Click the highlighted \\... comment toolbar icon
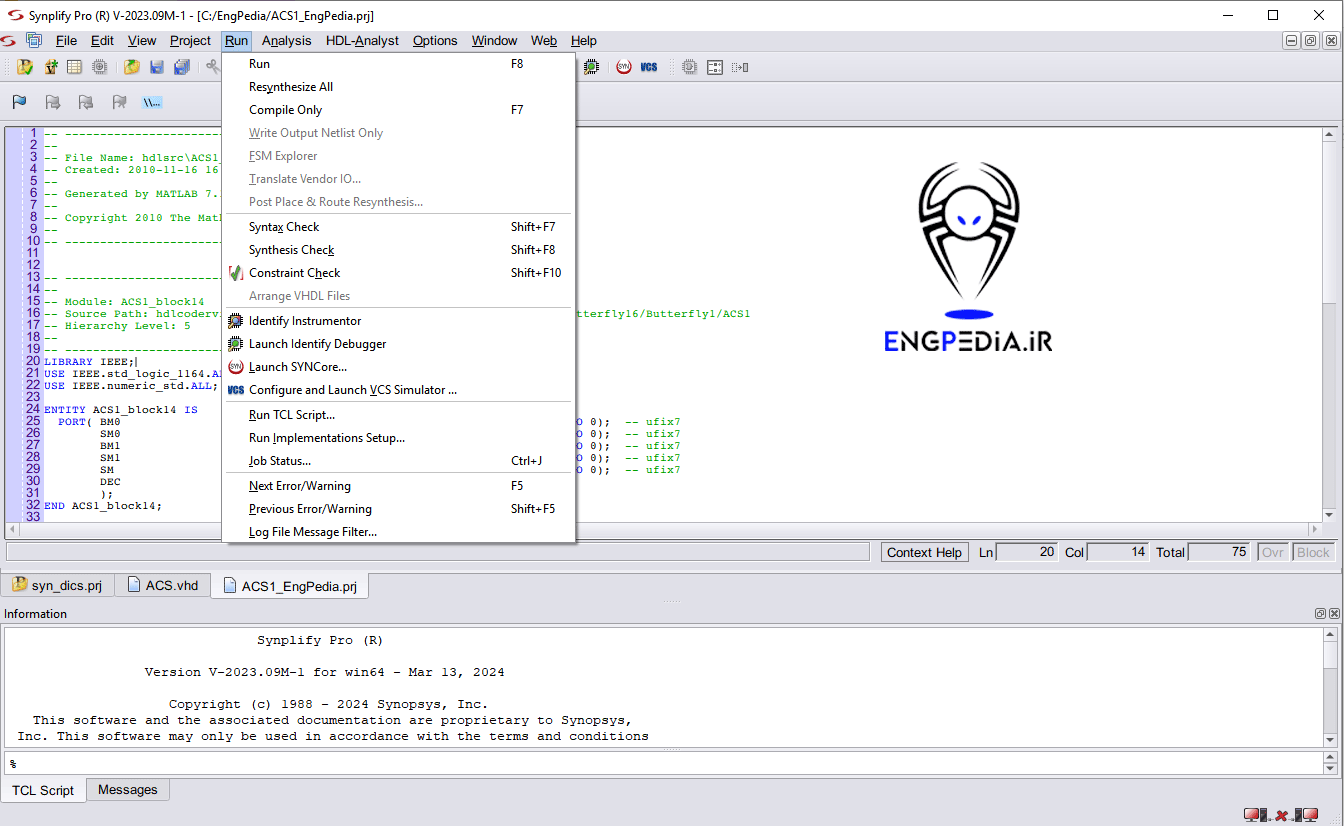 coord(152,102)
